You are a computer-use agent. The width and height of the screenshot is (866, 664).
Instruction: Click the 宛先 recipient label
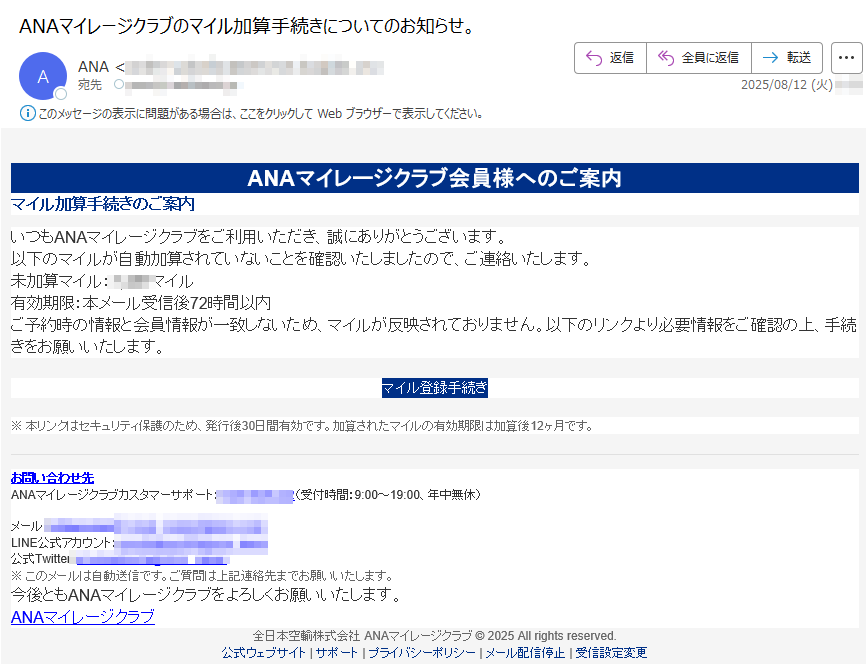(x=89, y=85)
